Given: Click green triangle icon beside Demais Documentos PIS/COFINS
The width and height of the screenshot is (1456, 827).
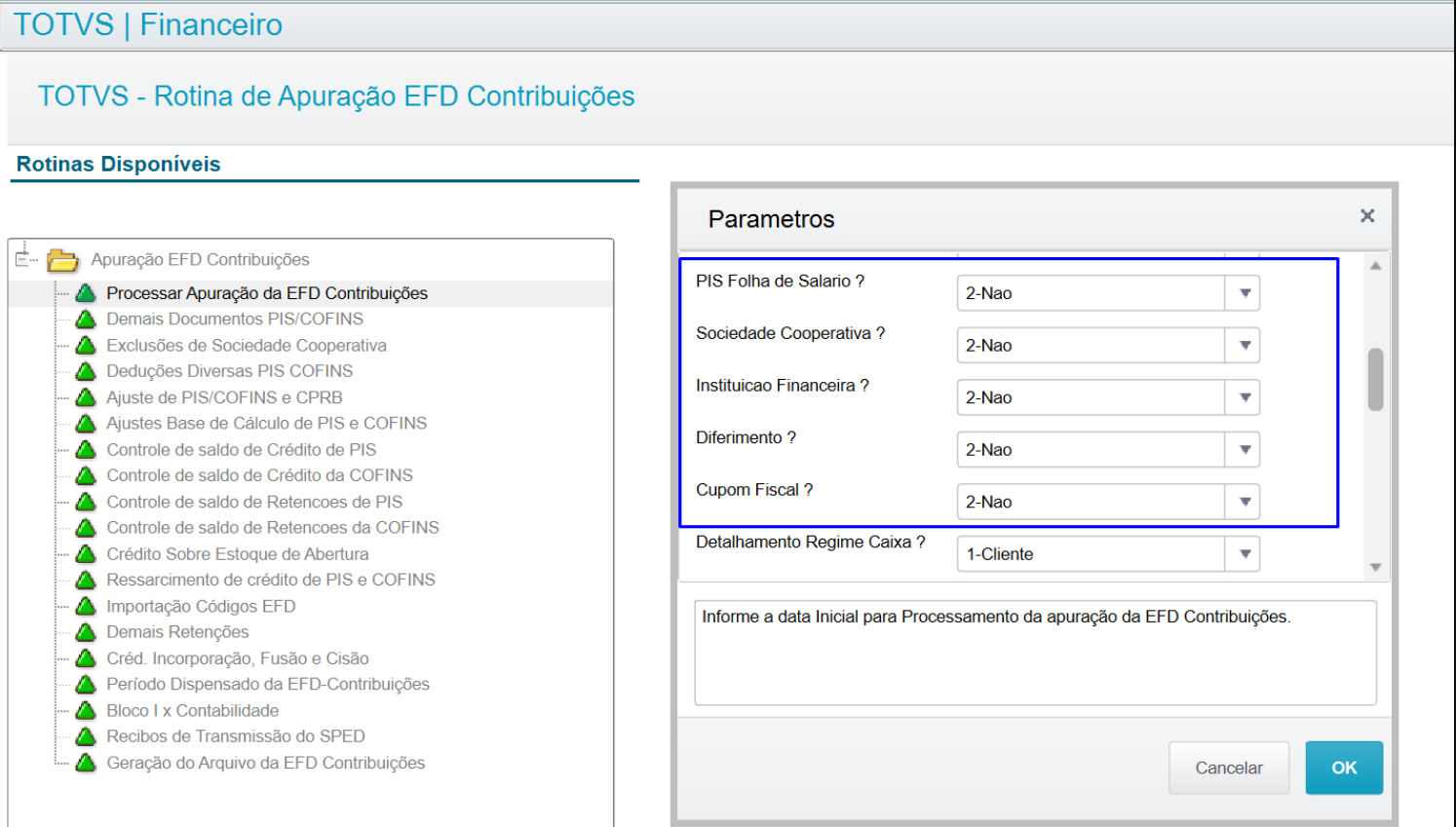Looking at the screenshot, I should (86, 320).
